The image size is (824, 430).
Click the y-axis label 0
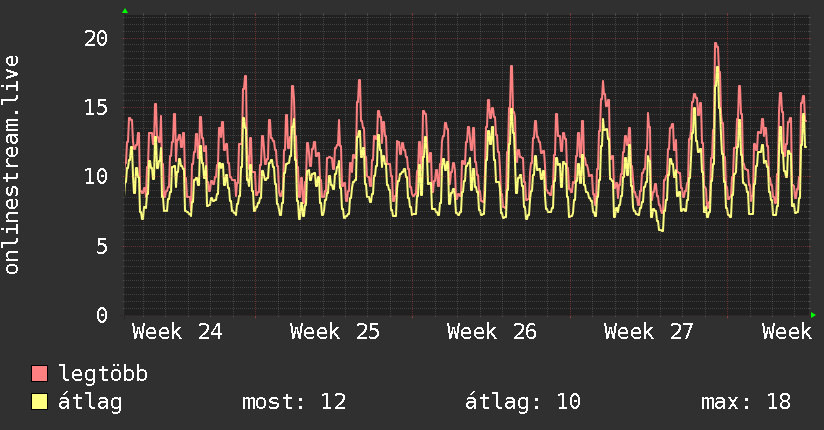point(102,315)
